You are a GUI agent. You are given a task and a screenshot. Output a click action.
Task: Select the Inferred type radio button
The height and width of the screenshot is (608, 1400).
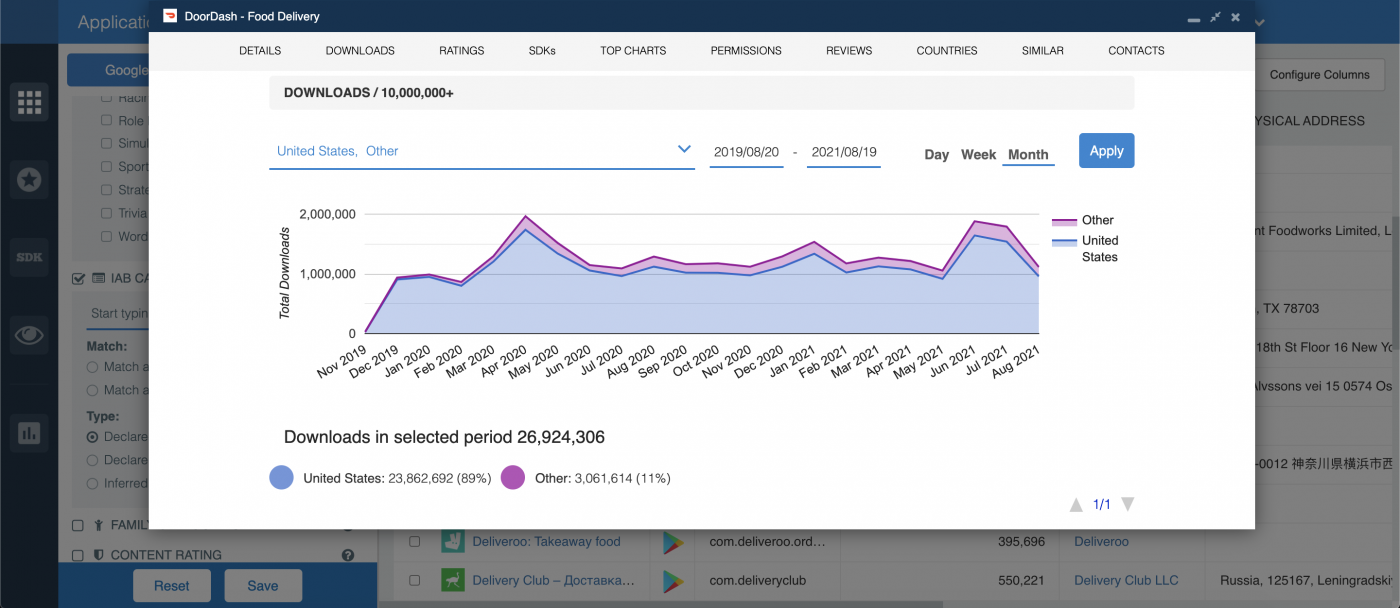tap(93, 483)
